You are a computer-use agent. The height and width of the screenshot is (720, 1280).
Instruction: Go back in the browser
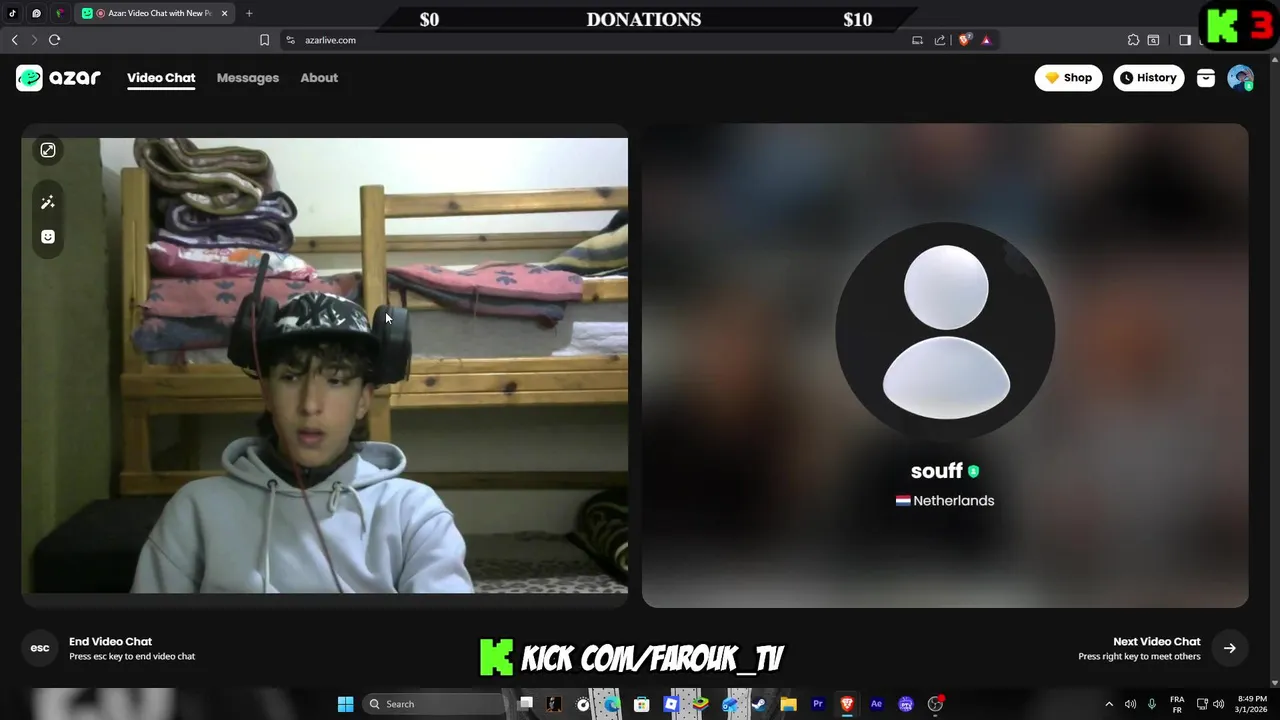coord(14,40)
